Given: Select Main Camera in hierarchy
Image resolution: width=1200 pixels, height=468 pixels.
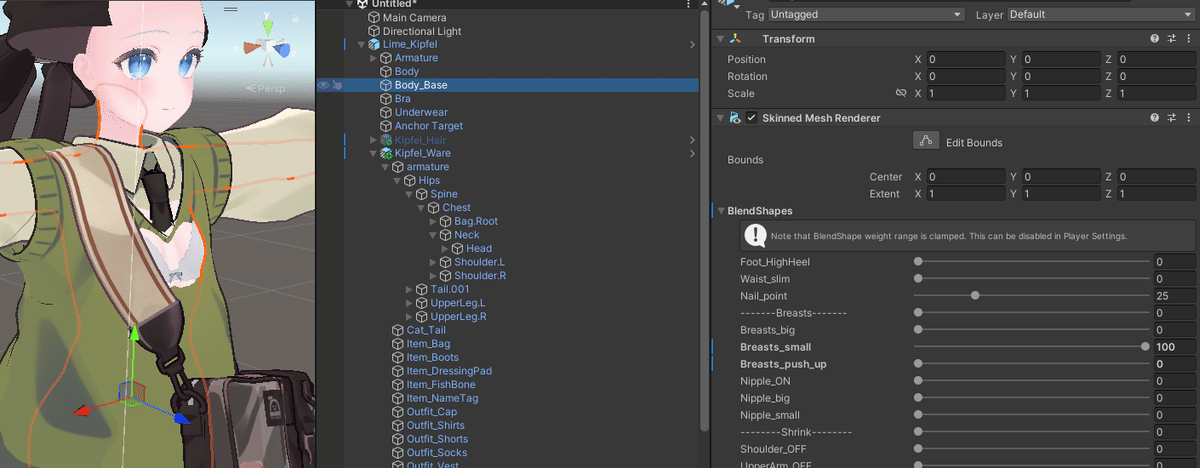Looking at the screenshot, I should click(x=414, y=18).
